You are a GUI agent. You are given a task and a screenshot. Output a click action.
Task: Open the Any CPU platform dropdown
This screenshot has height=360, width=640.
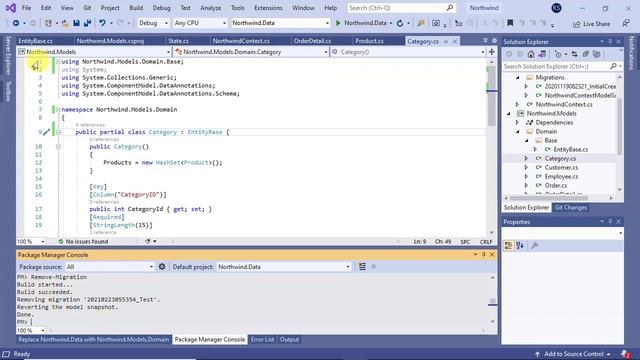click(x=200, y=23)
